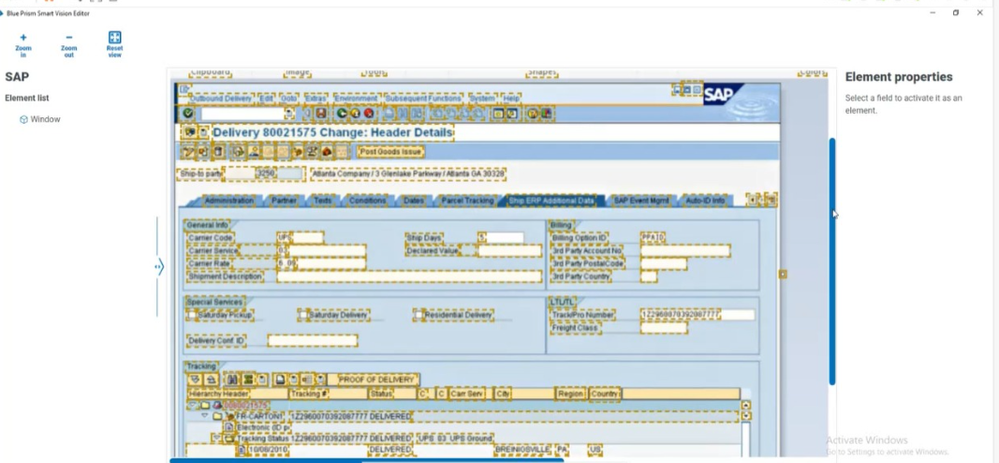The height and width of the screenshot is (463, 999).
Task: Open the Extras menu in SAP
Action: (x=316, y=99)
